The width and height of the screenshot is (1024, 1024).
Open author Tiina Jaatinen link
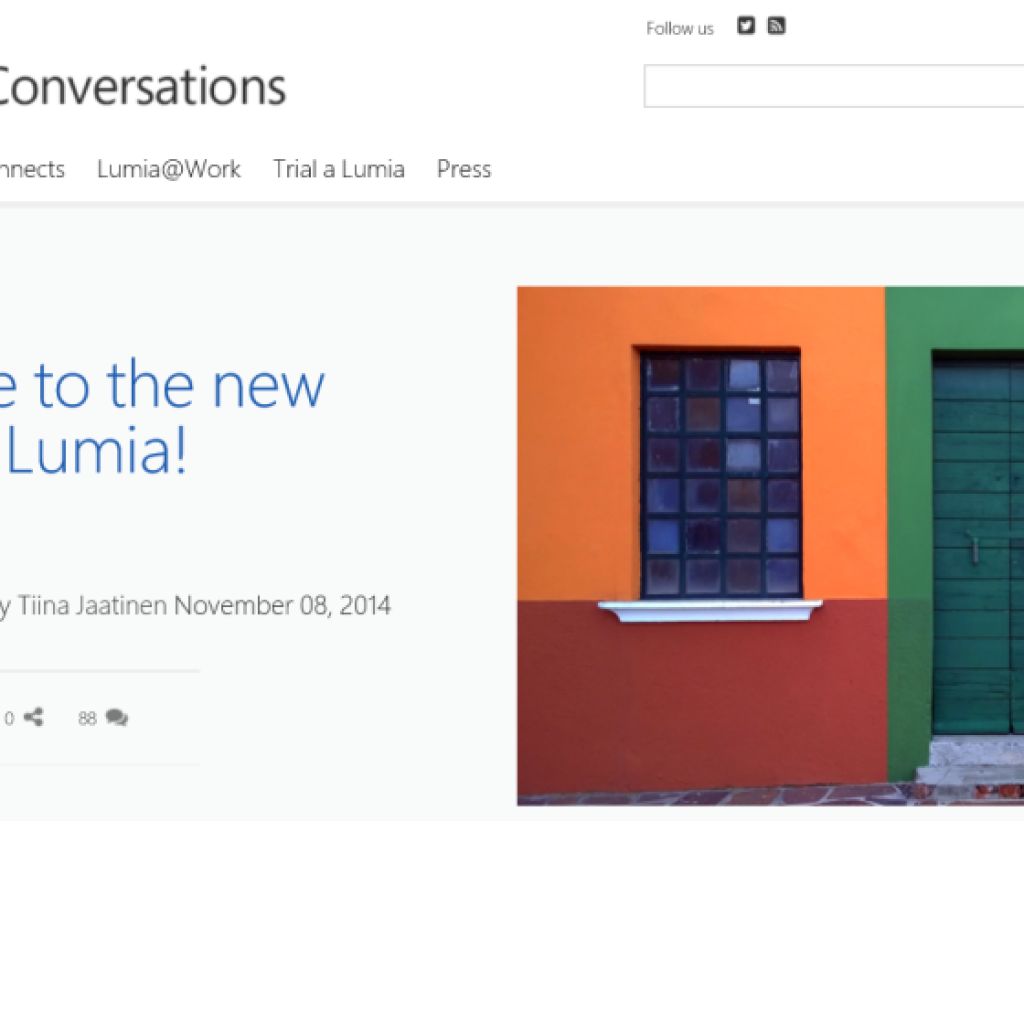pos(92,605)
